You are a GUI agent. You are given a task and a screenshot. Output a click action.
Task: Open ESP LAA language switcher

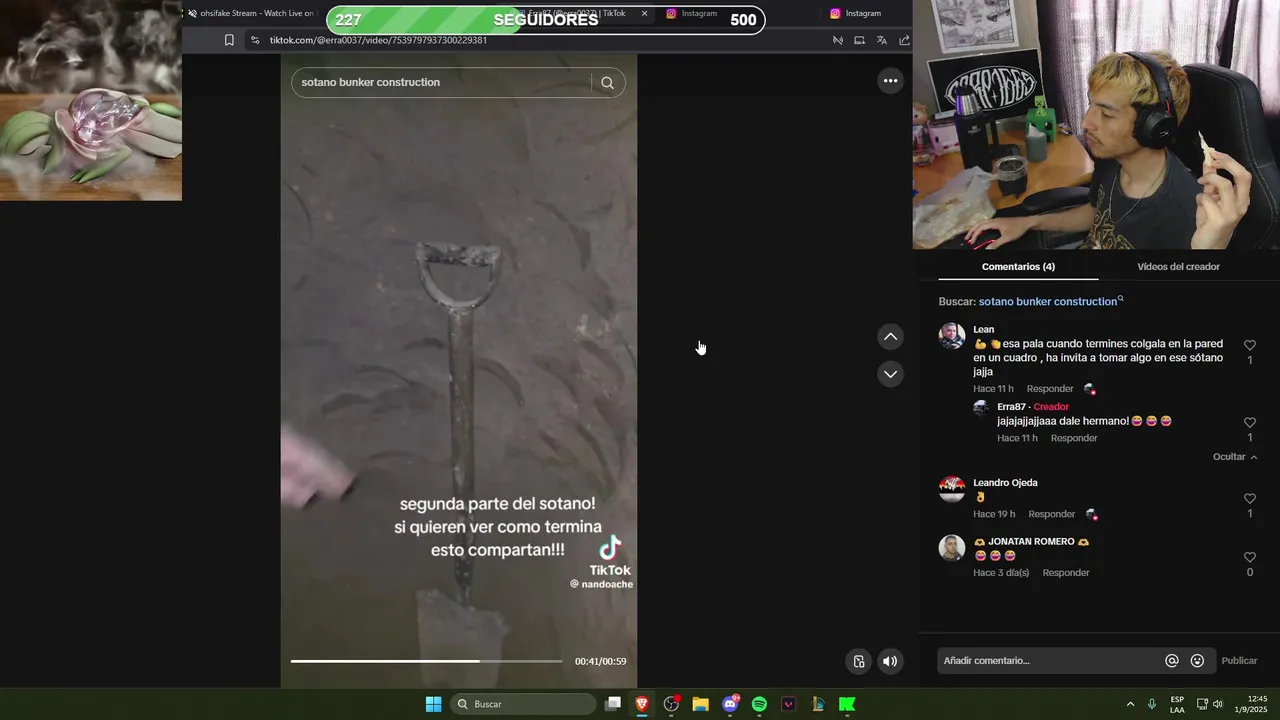(x=1177, y=704)
